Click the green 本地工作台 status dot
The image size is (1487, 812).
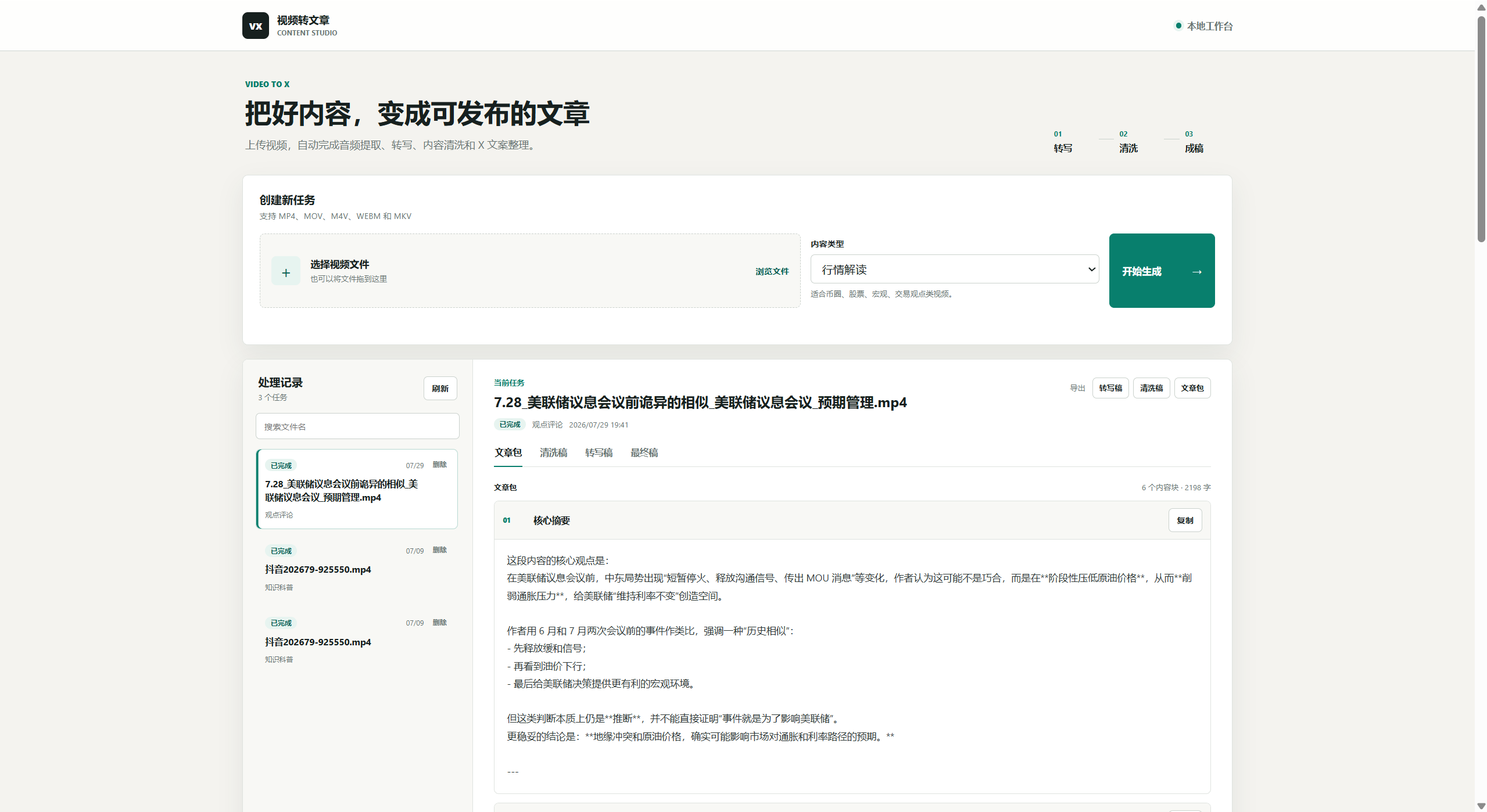[1178, 26]
